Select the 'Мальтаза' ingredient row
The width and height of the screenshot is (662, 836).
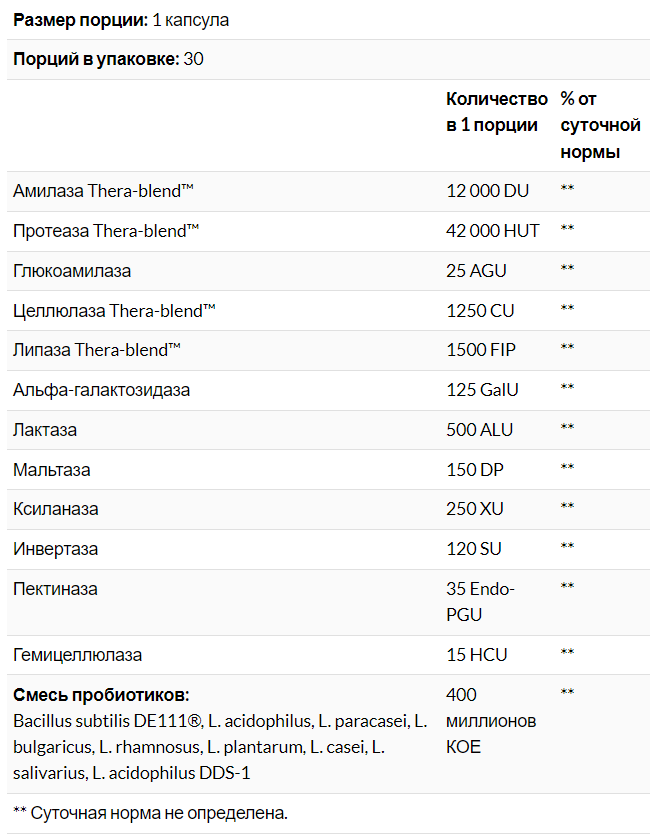pyautogui.click(x=52, y=469)
